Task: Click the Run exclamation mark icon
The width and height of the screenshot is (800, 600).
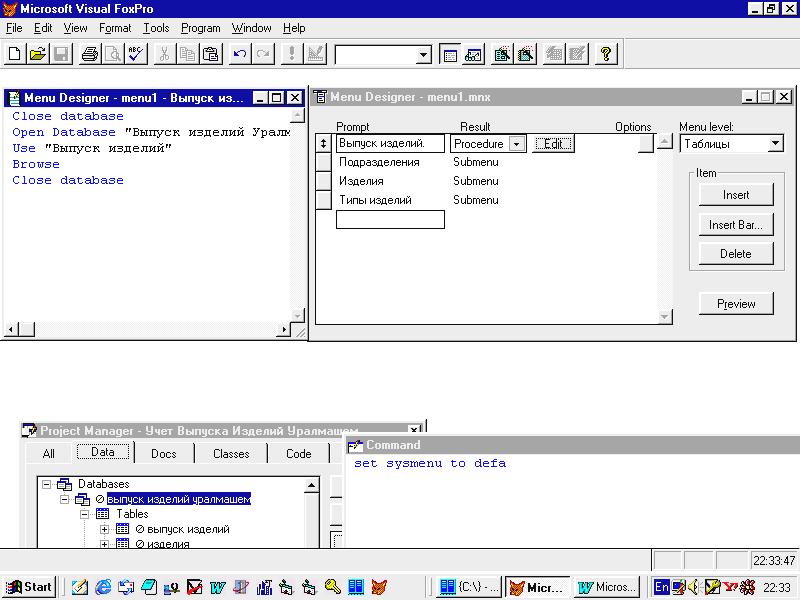Action: coord(292,54)
